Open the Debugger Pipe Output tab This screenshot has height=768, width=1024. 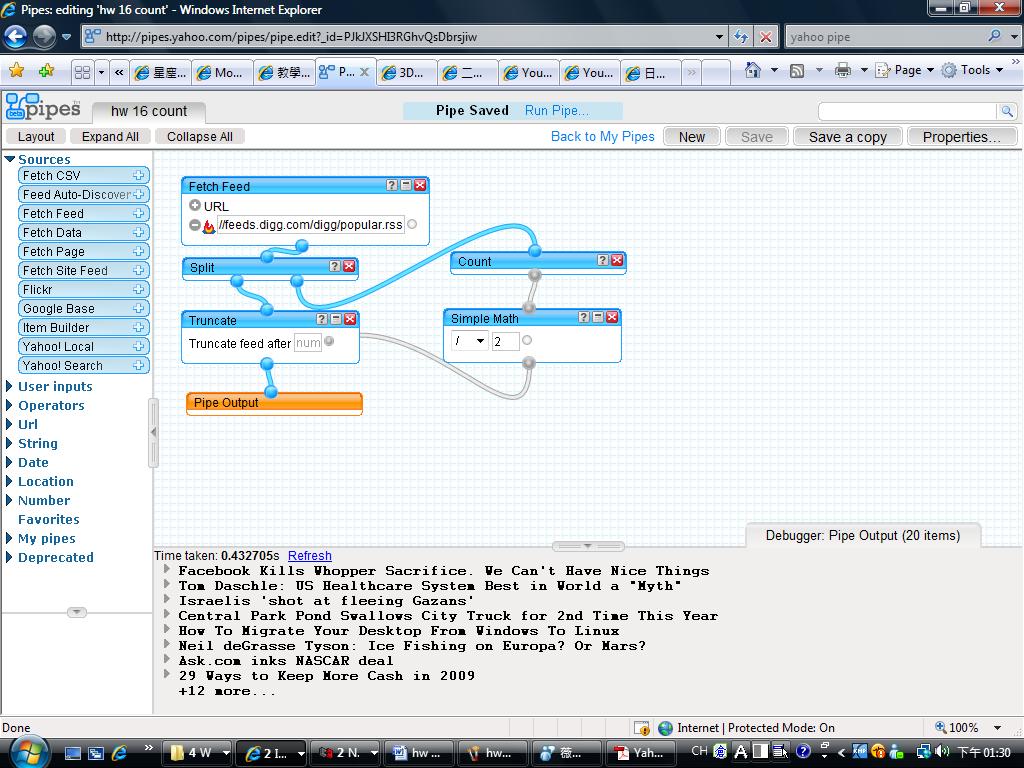(863, 536)
